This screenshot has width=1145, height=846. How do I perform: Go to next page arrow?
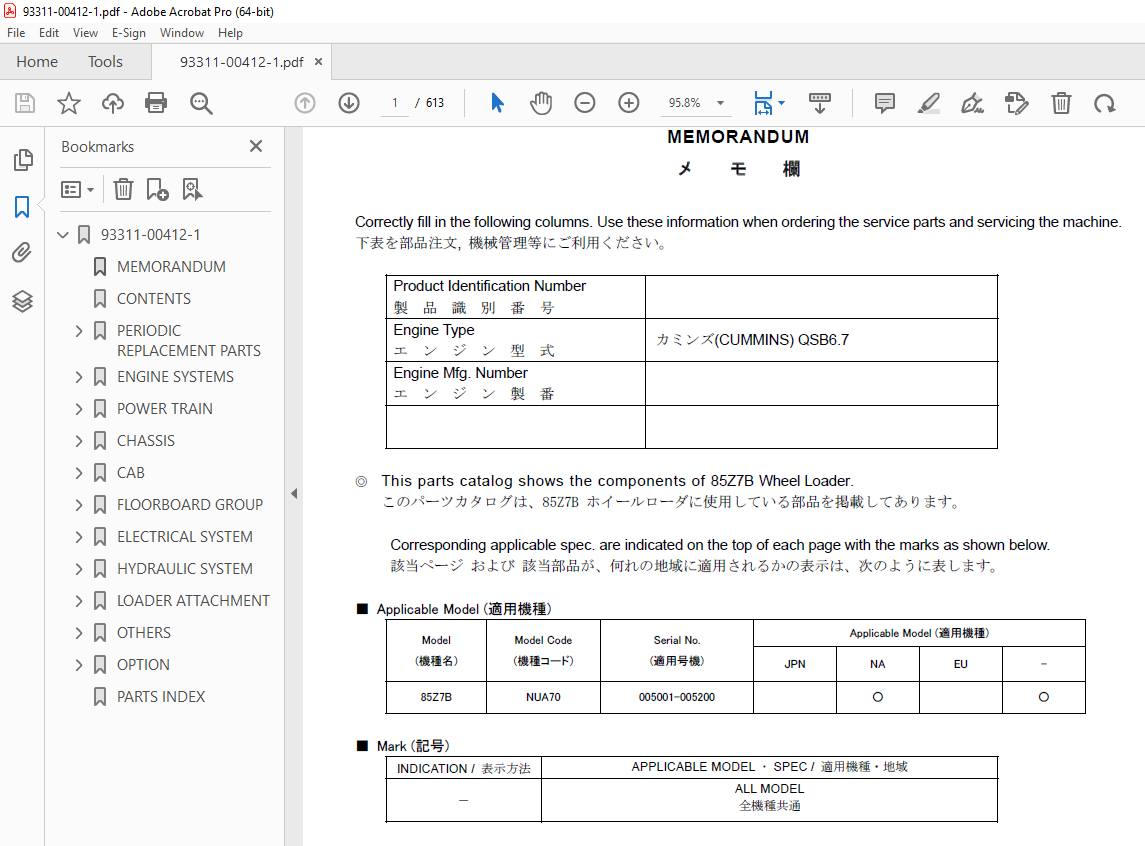point(349,103)
